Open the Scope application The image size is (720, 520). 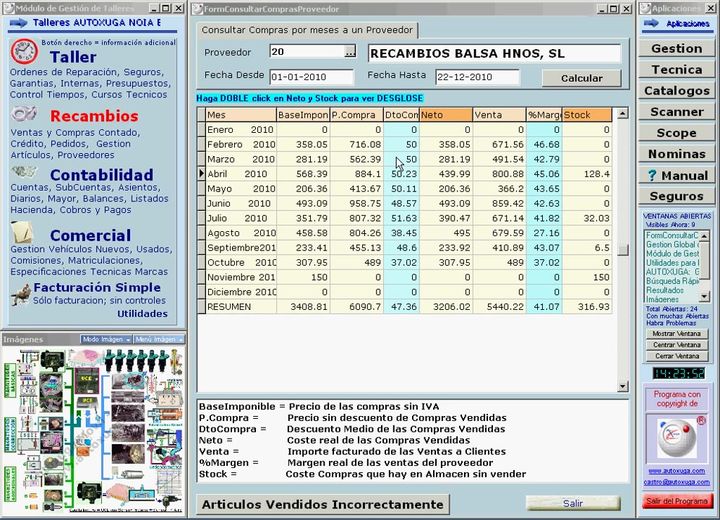click(676, 133)
